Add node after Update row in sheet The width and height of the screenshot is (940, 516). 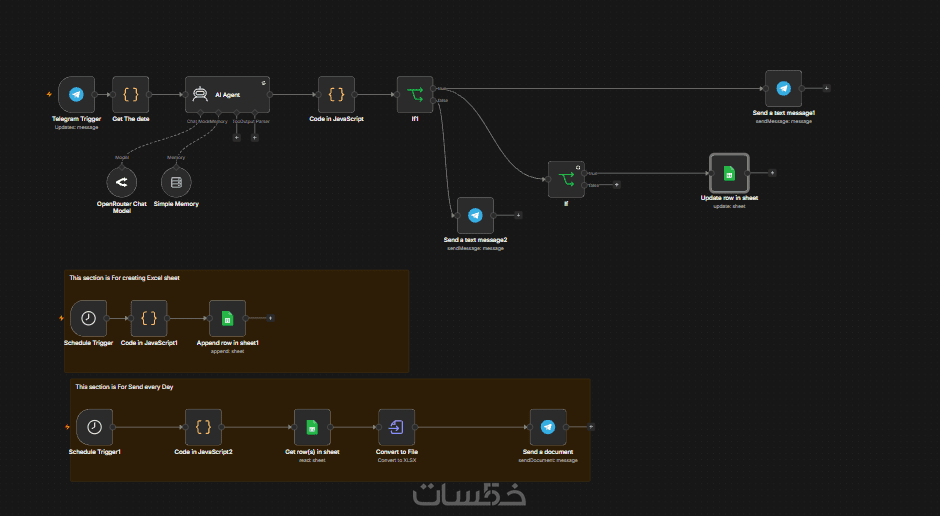click(x=772, y=173)
